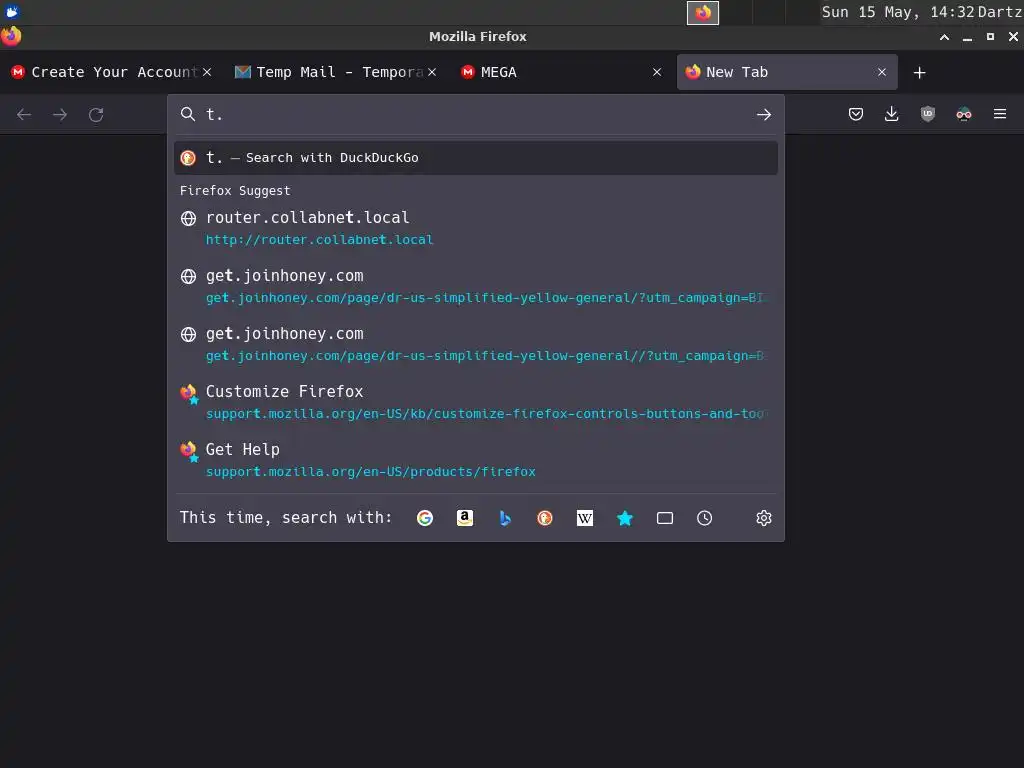Click the glasses extension icon in toolbar
Image resolution: width=1024 pixels, height=768 pixels.
964,114
